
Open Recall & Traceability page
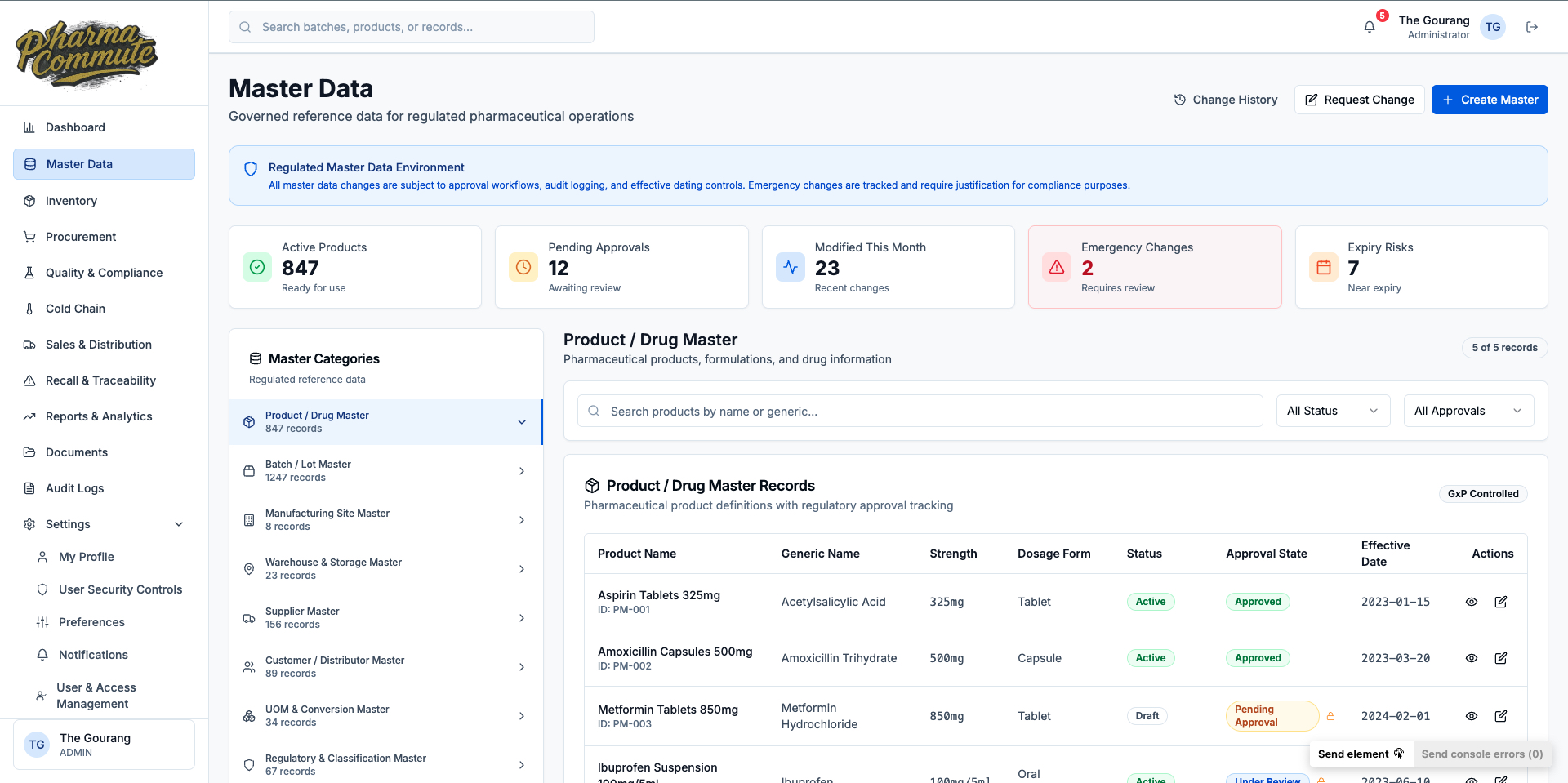(104, 380)
